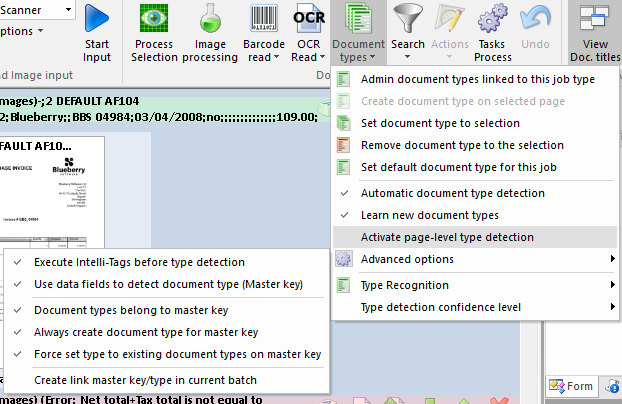Click the Tasks Process gears icon
622x404 pixels.
[493, 21]
